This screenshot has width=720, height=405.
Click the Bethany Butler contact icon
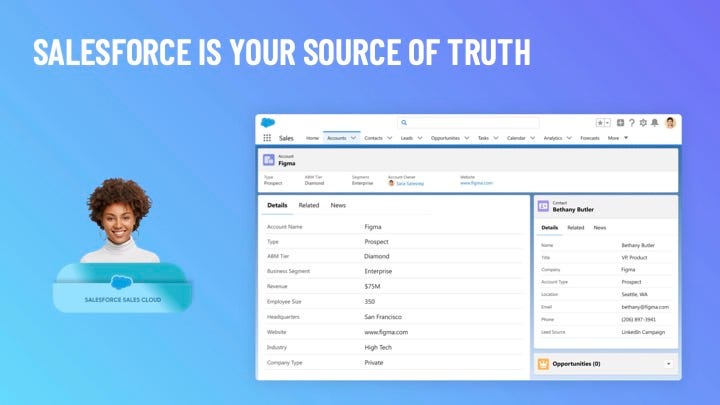coord(543,206)
